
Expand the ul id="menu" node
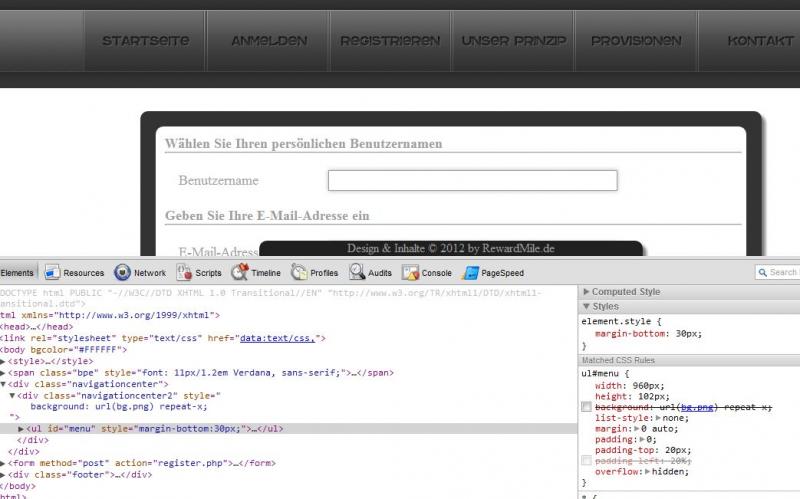pyautogui.click(x=21, y=429)
